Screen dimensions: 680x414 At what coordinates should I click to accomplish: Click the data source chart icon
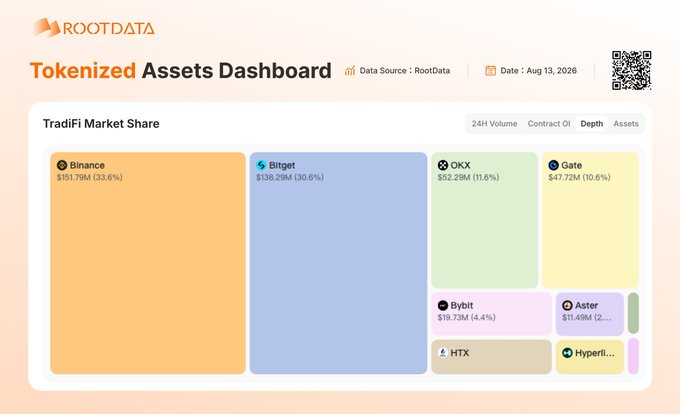(350, 71)
